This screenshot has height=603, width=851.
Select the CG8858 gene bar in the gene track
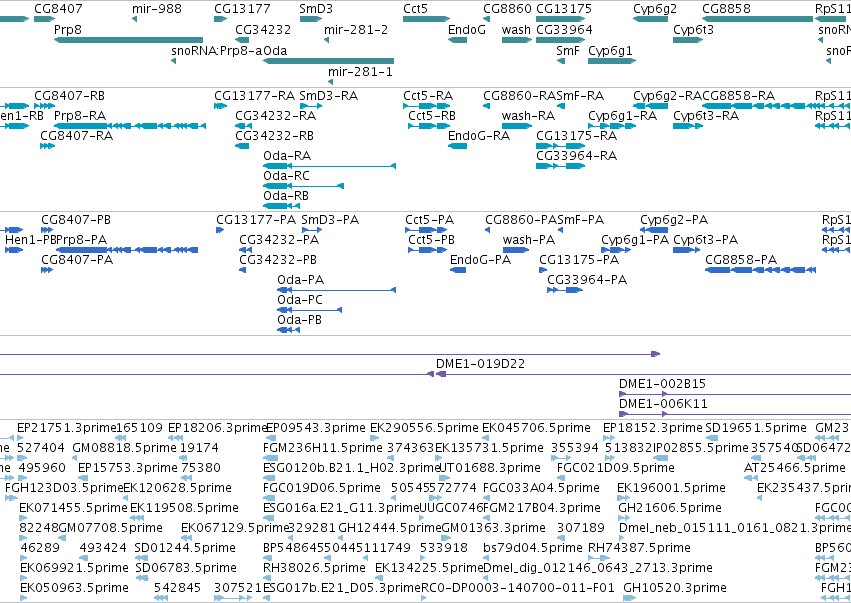[758, 19]
